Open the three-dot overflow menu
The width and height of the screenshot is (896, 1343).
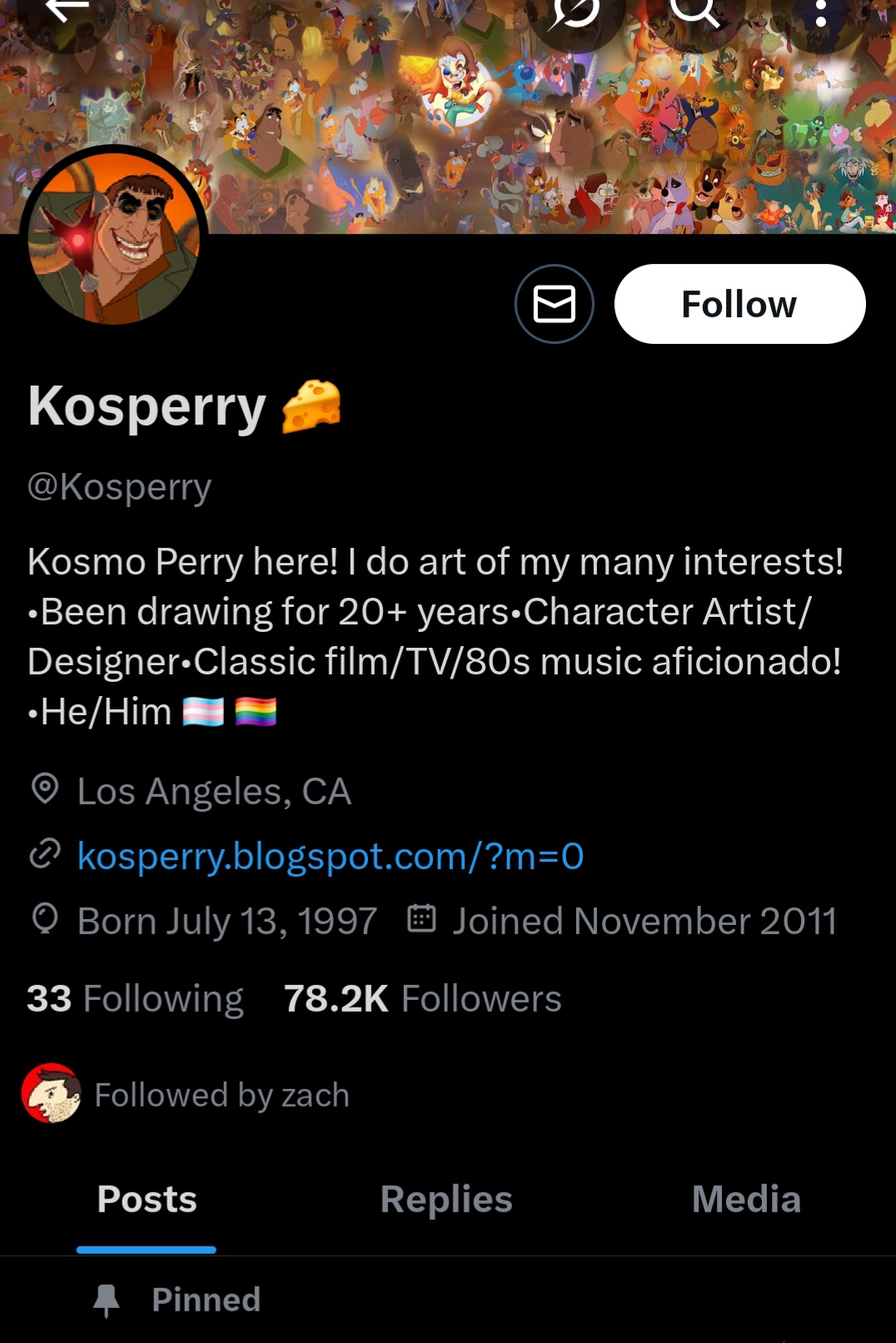821,12
